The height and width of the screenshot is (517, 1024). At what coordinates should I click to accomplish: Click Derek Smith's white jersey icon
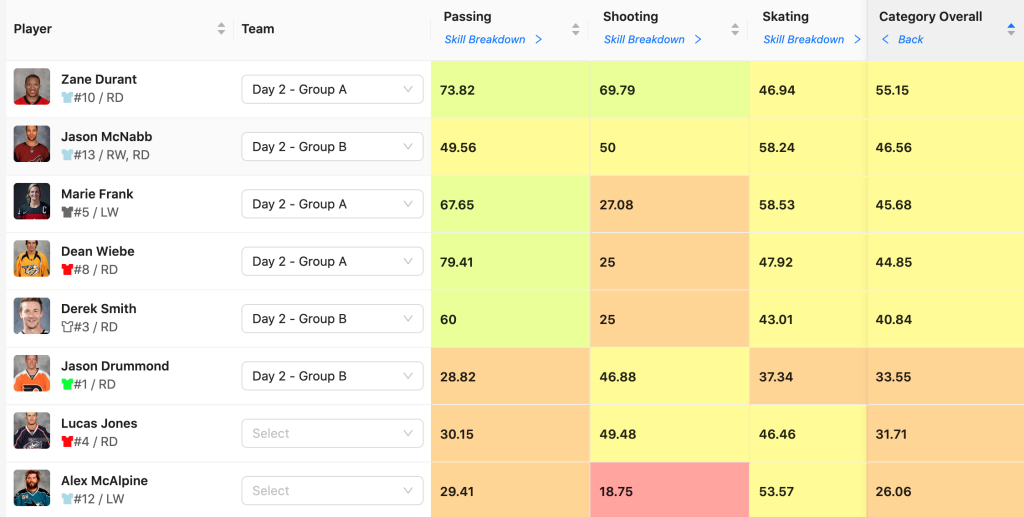67,328
